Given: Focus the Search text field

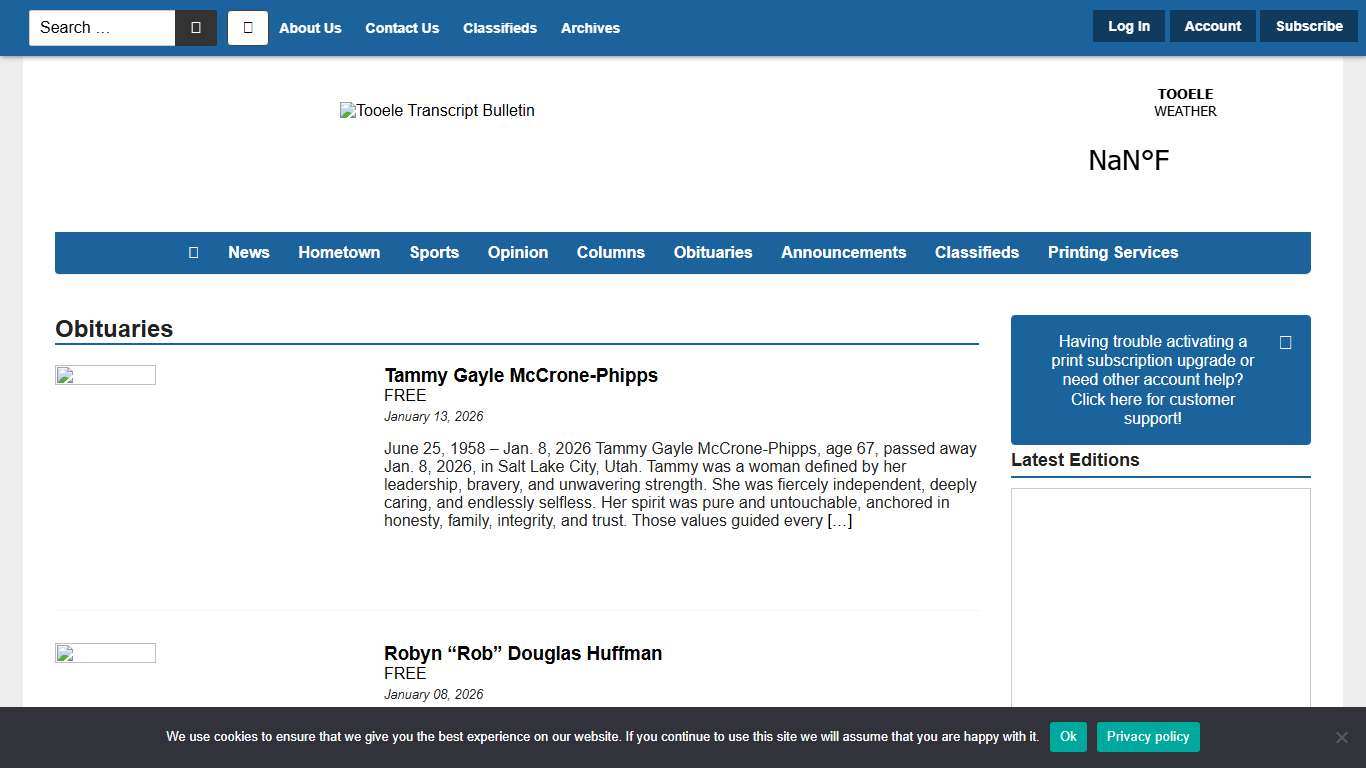Looking at the screenshot, I should [x=102, y=28].
